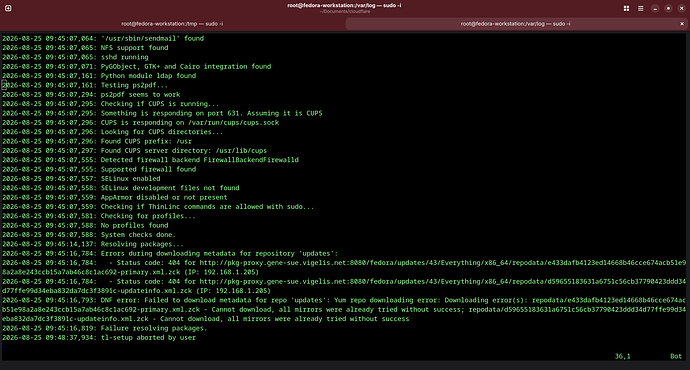Click the 'Testing ps2pdf...' line

point(85,85)
